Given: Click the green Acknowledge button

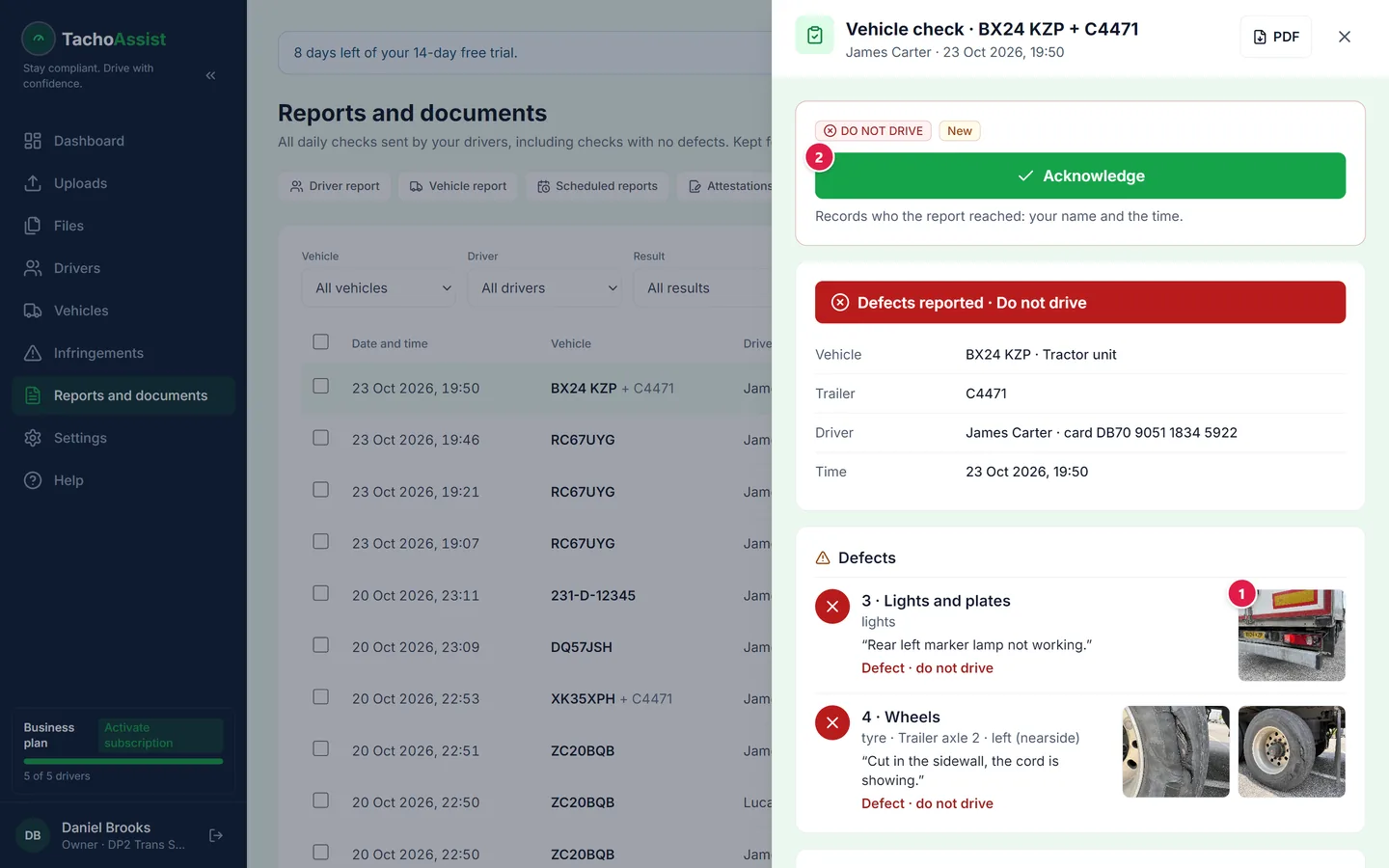Looking at the screenshot, I should point(1080,176).
